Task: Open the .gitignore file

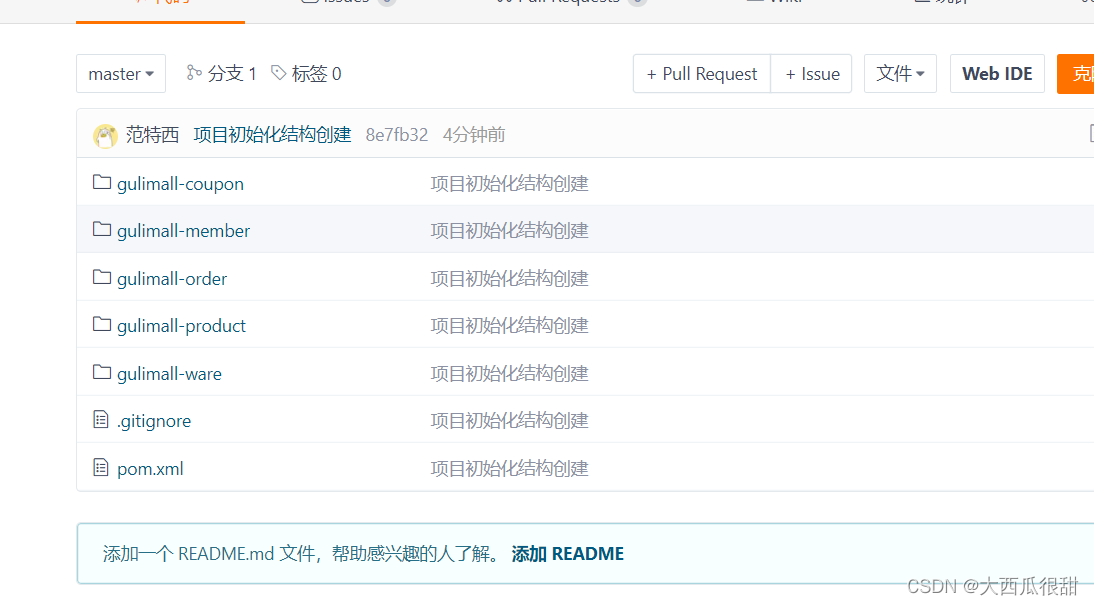Action: pos(153,421)
